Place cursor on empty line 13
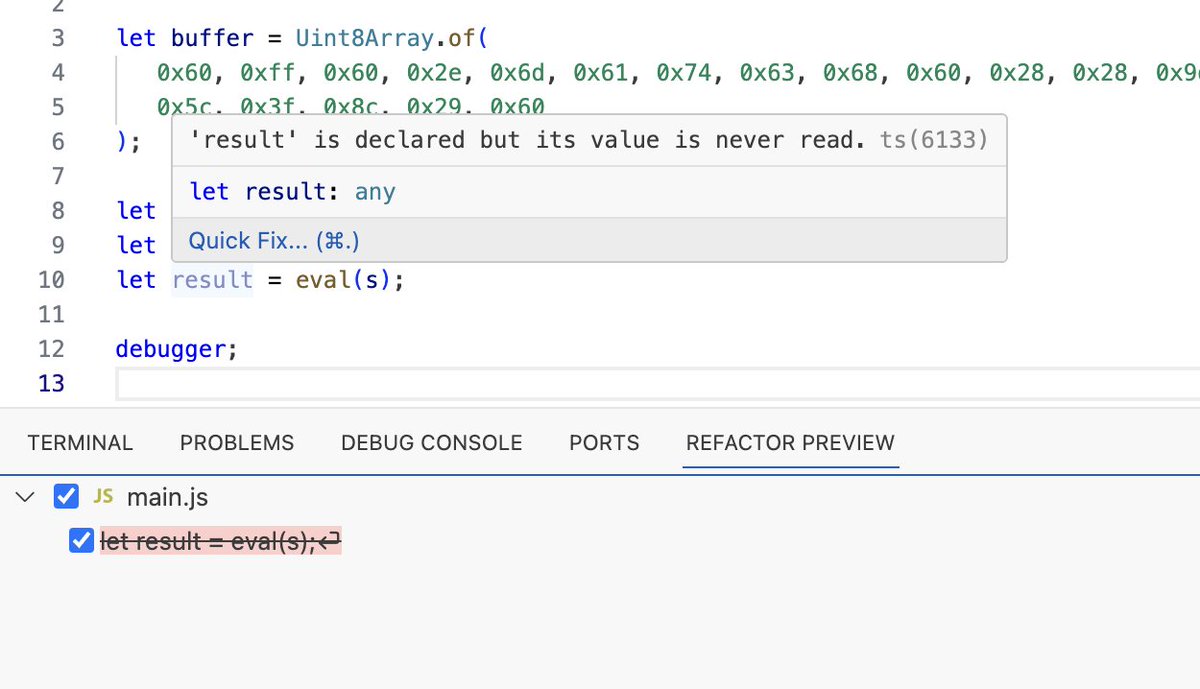The height and width of the screenshot is (689, 1200). click(658, 384)
